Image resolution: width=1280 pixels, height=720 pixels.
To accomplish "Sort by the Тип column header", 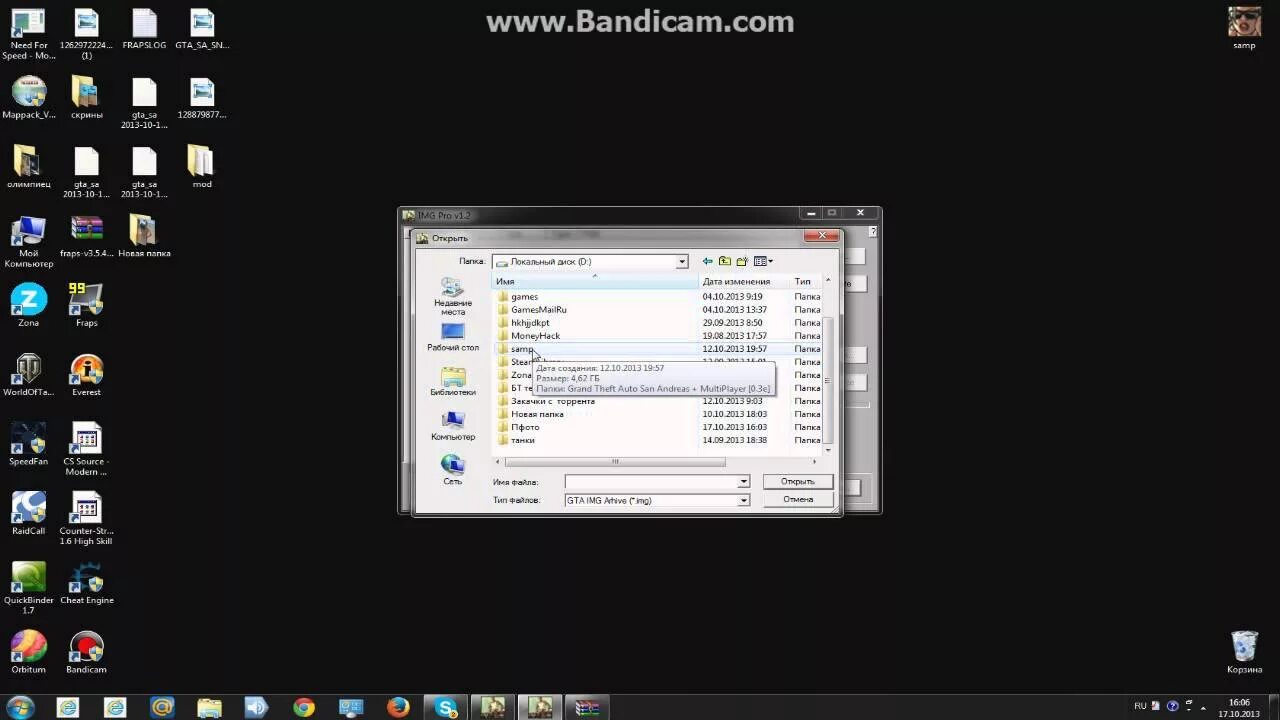I will click(806, 282).
